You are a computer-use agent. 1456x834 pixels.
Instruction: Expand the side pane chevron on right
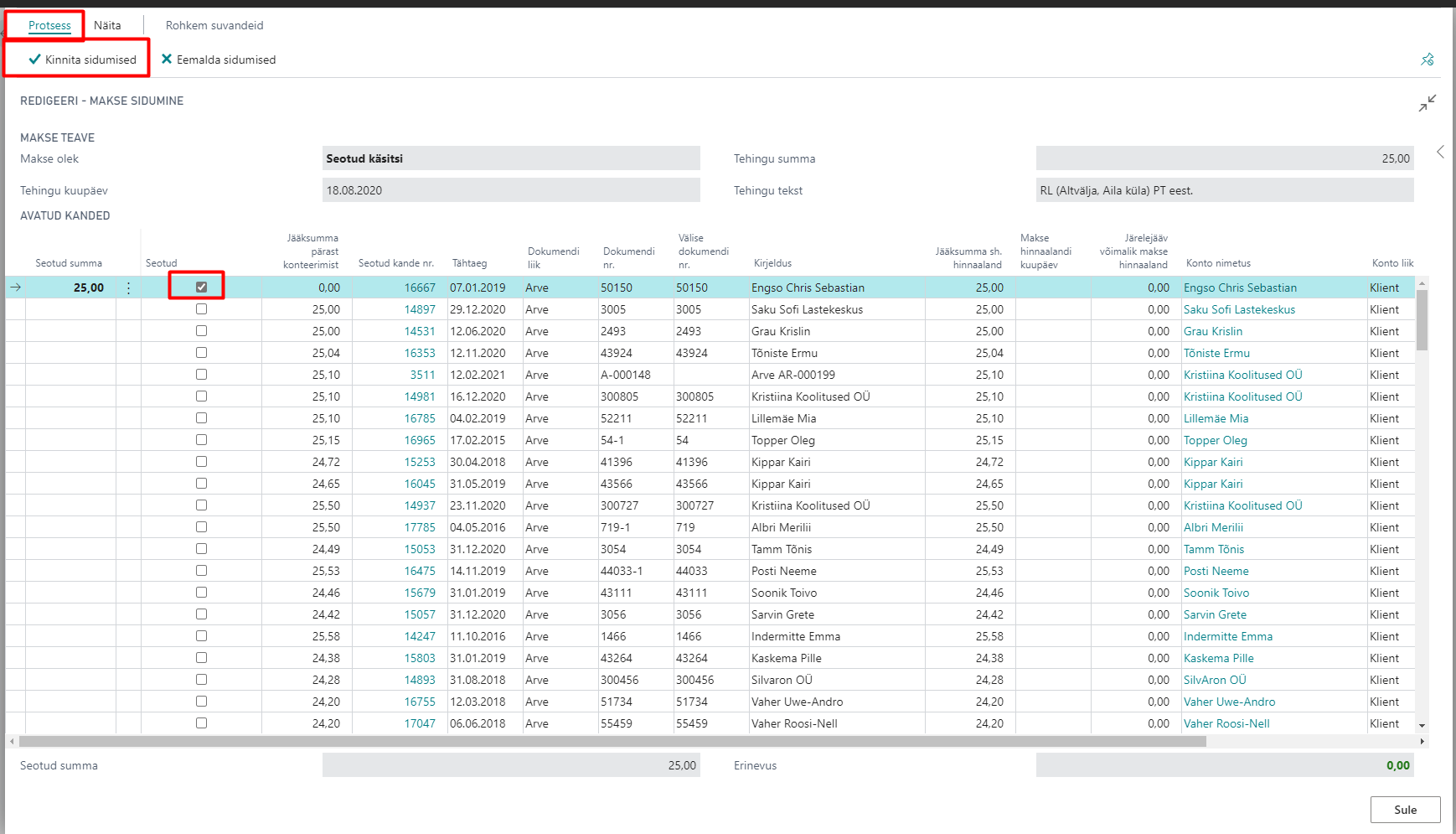click(1440, 152)
